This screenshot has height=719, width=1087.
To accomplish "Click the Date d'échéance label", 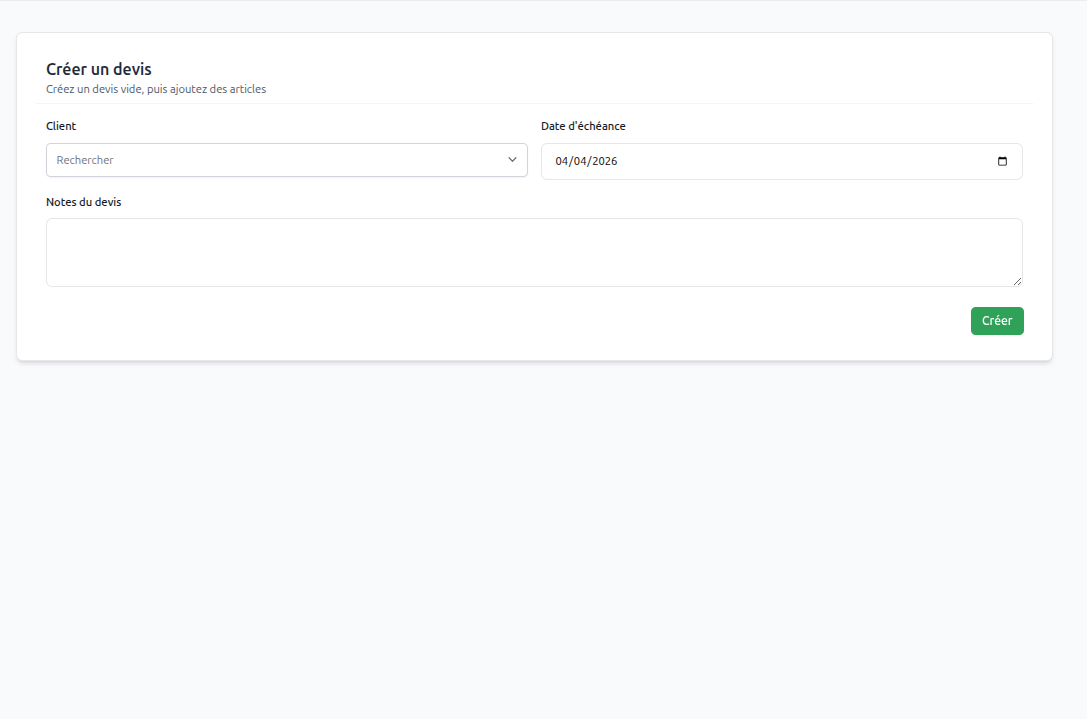I will click(x=583, y=126).
